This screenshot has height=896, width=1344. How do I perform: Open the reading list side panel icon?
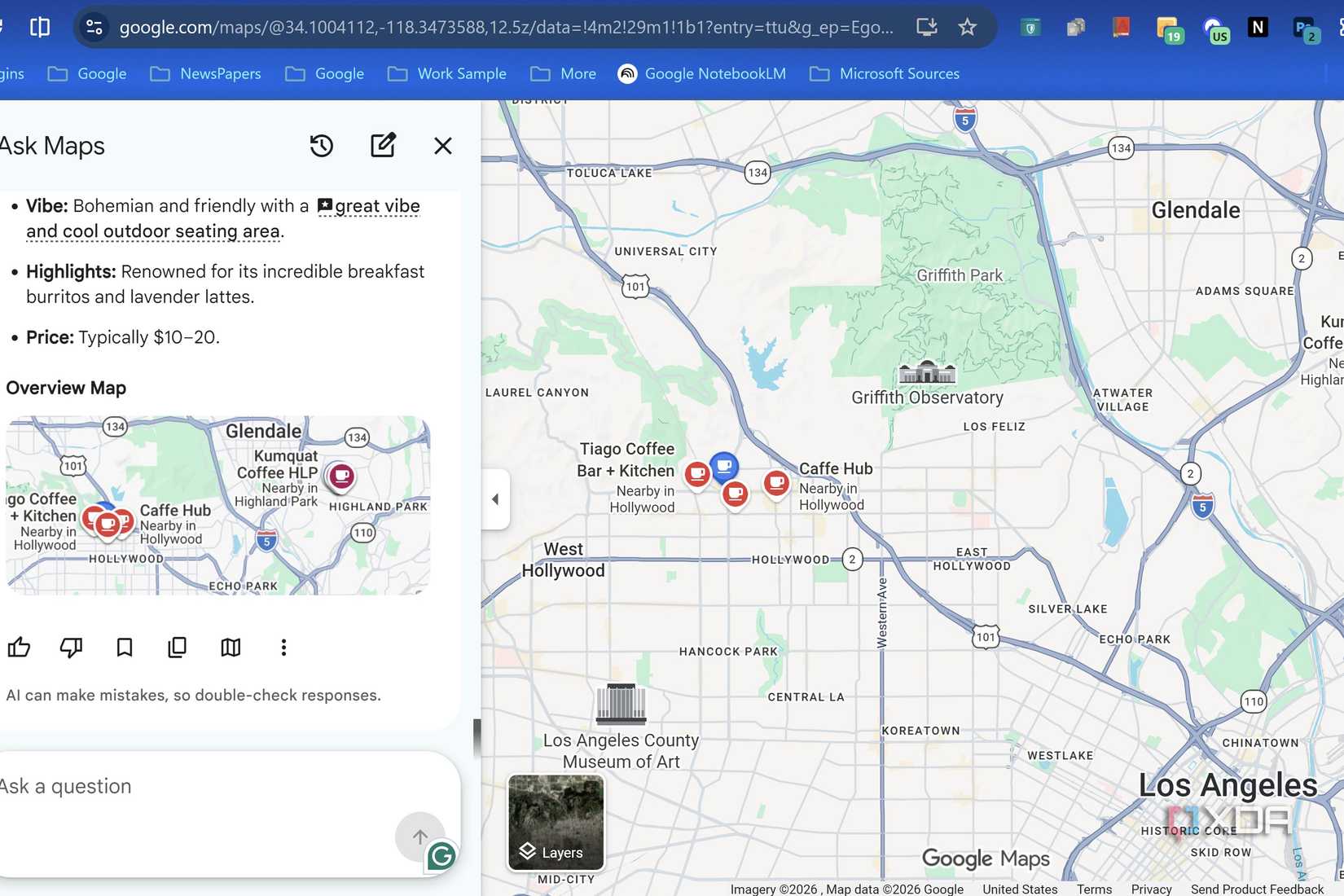pos(39,27)
